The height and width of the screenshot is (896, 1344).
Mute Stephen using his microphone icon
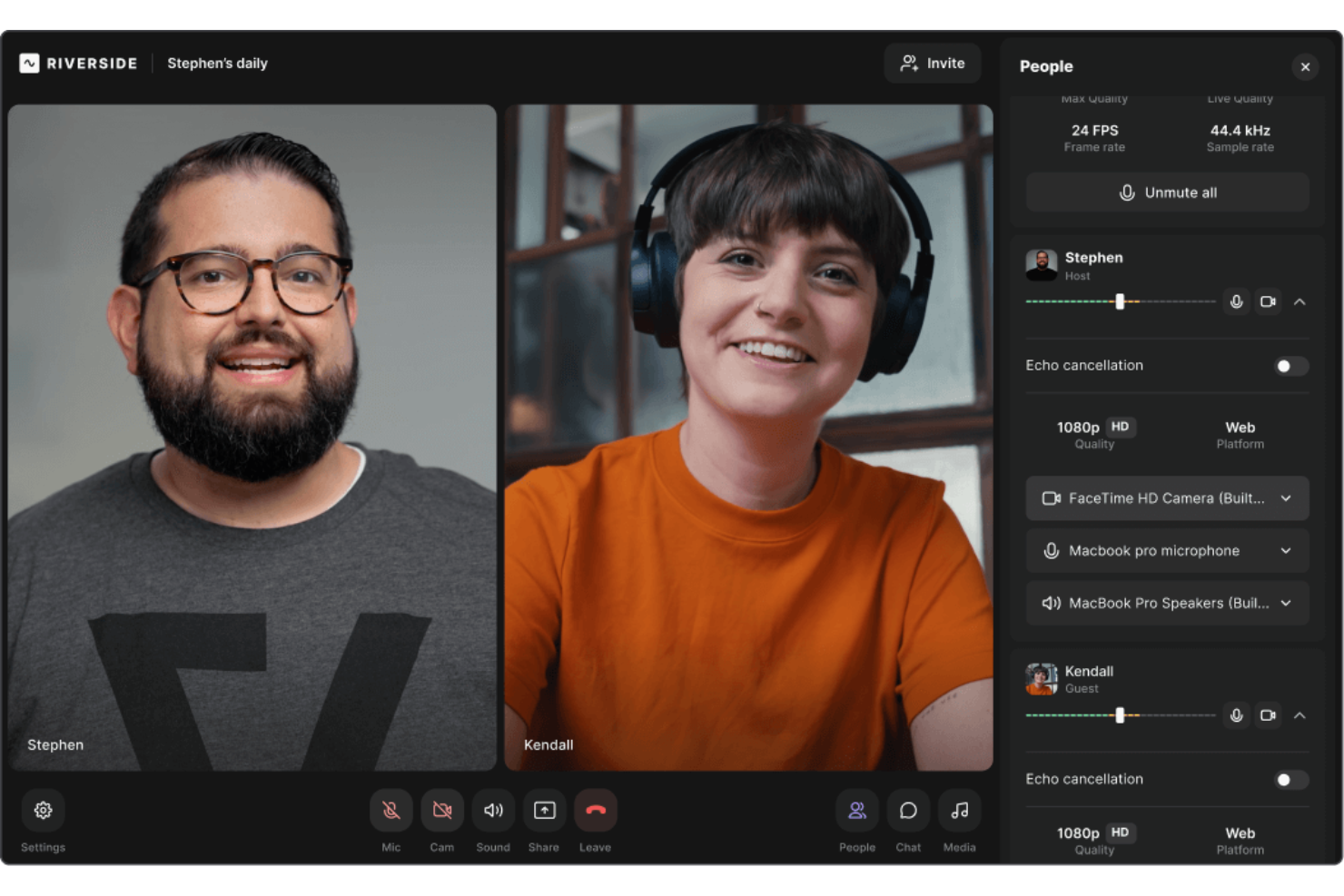[x=1236, y=301]
